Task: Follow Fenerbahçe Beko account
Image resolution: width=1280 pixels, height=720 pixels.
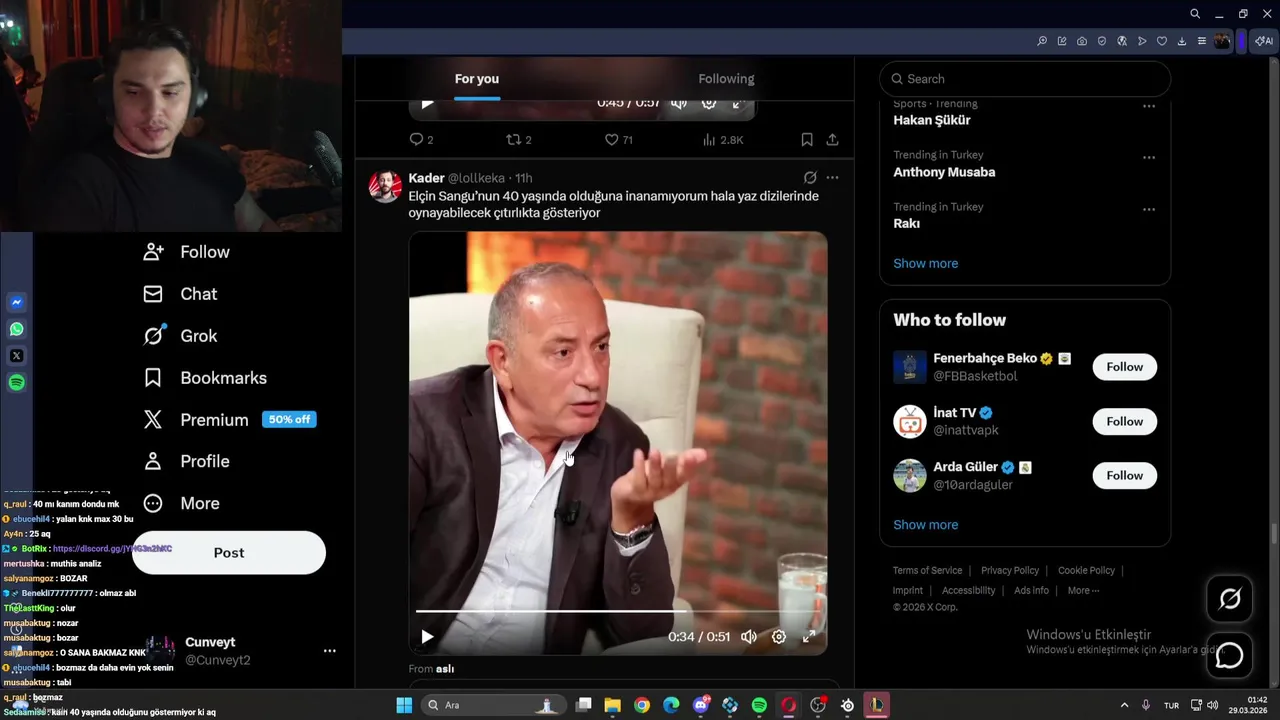Action: (1124, 367)
